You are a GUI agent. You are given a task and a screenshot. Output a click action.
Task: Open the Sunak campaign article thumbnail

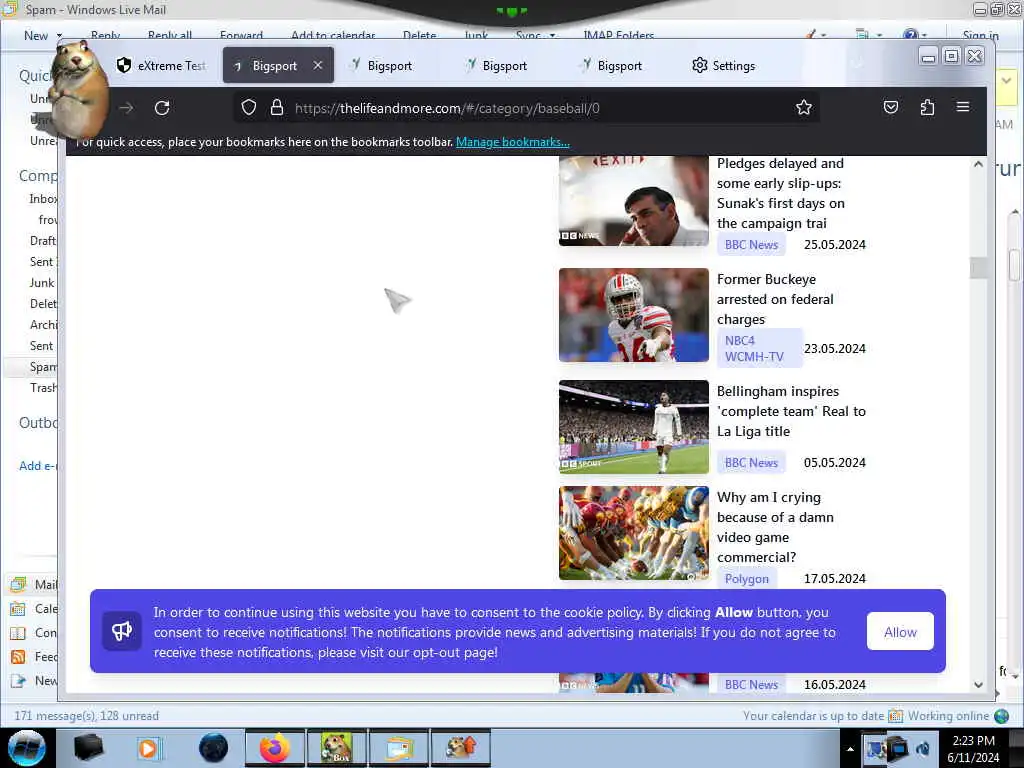tap(633, 201)
